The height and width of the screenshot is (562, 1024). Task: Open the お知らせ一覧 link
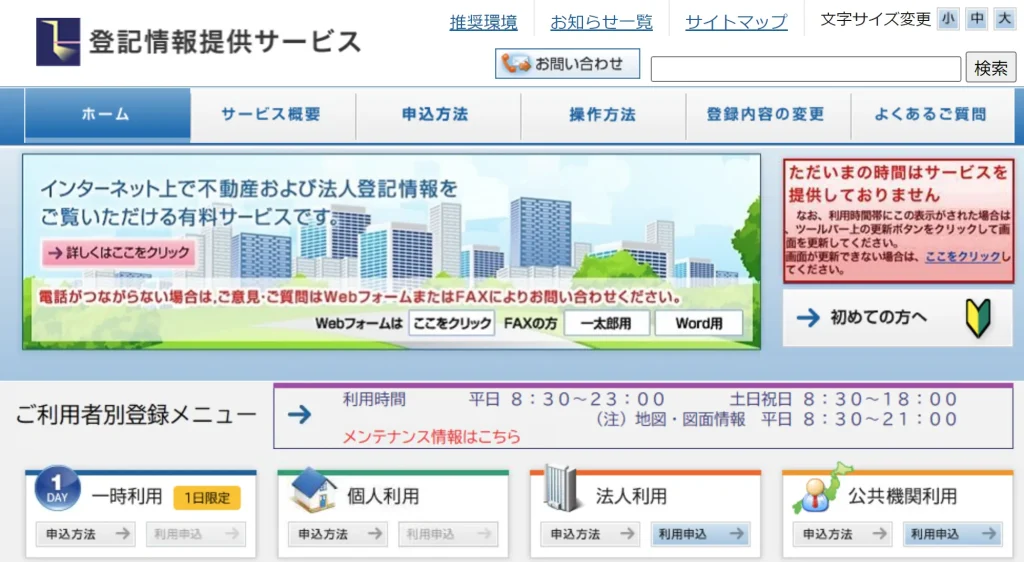coord(601,23)
